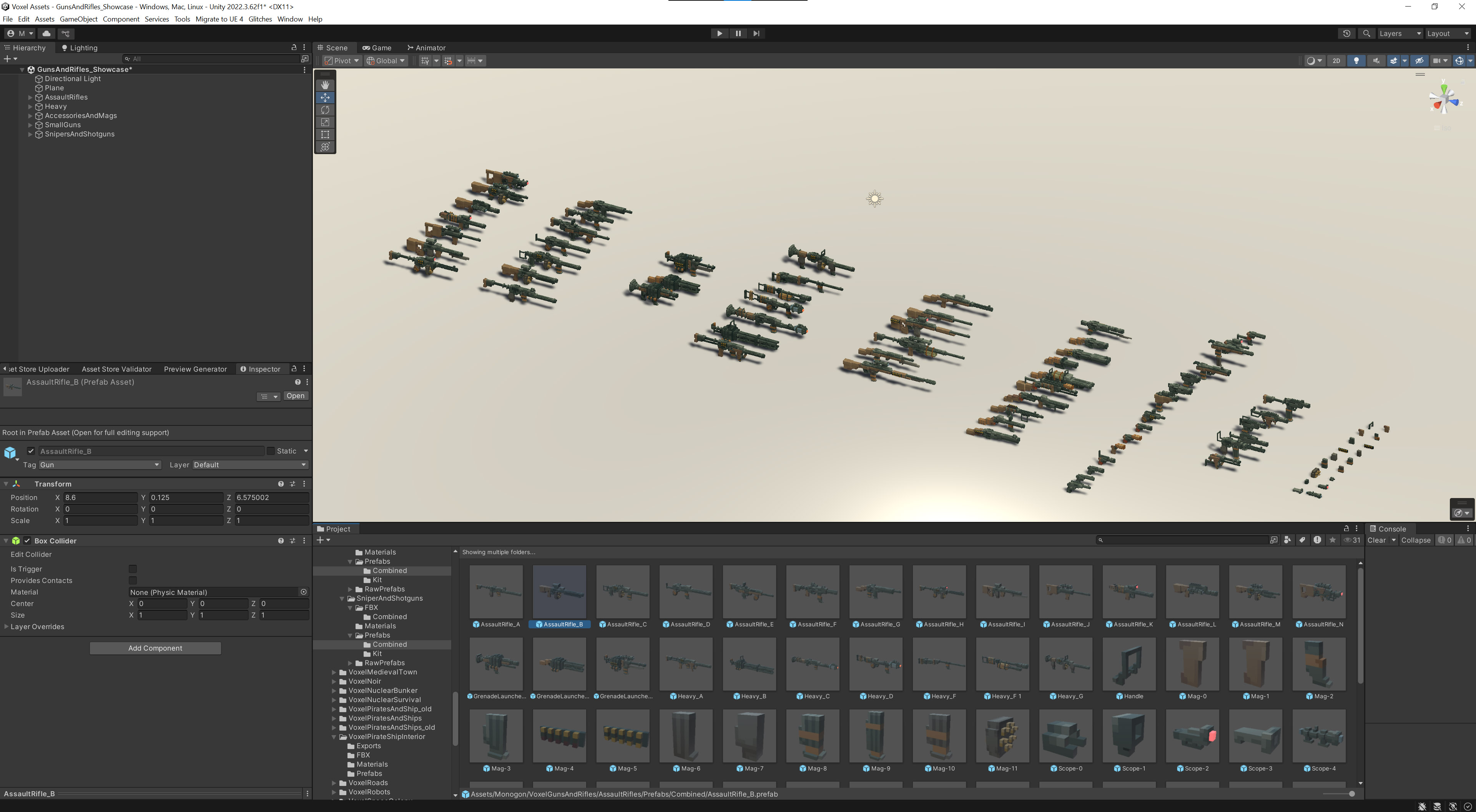Click the Project icon size slider
The height and width of the screenshot is (812, 1476).
coord(1339,794)
